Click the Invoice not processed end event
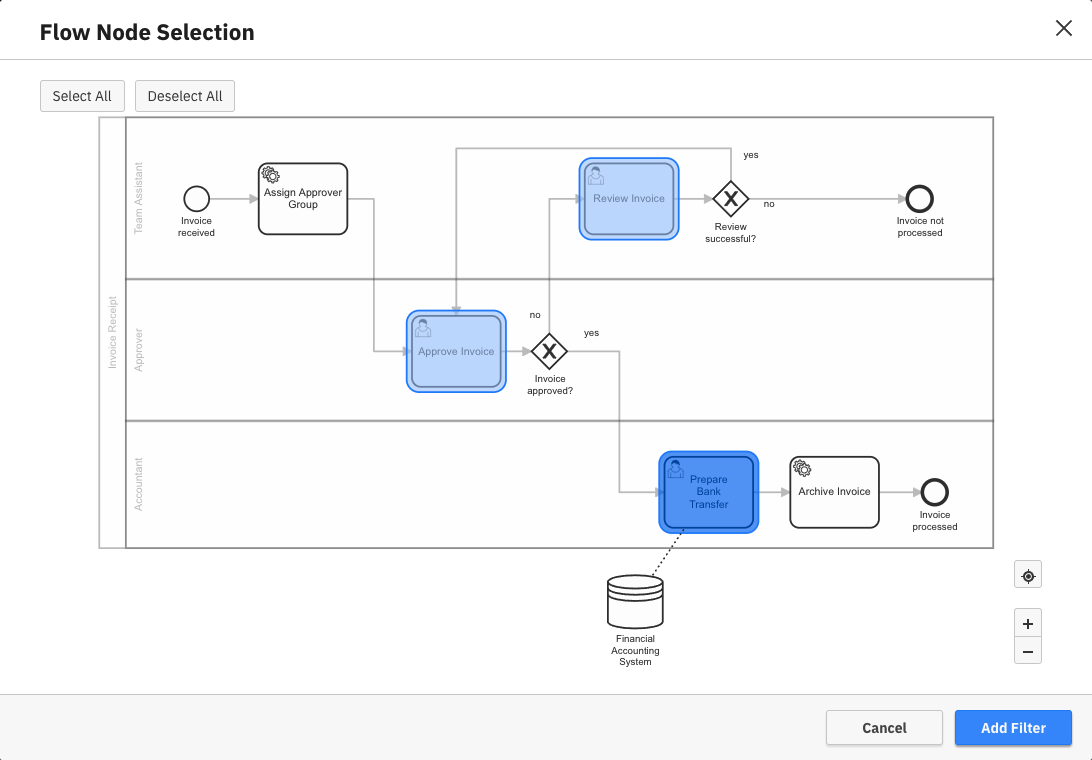The image size is (1092, 760). tap(919, 199)
